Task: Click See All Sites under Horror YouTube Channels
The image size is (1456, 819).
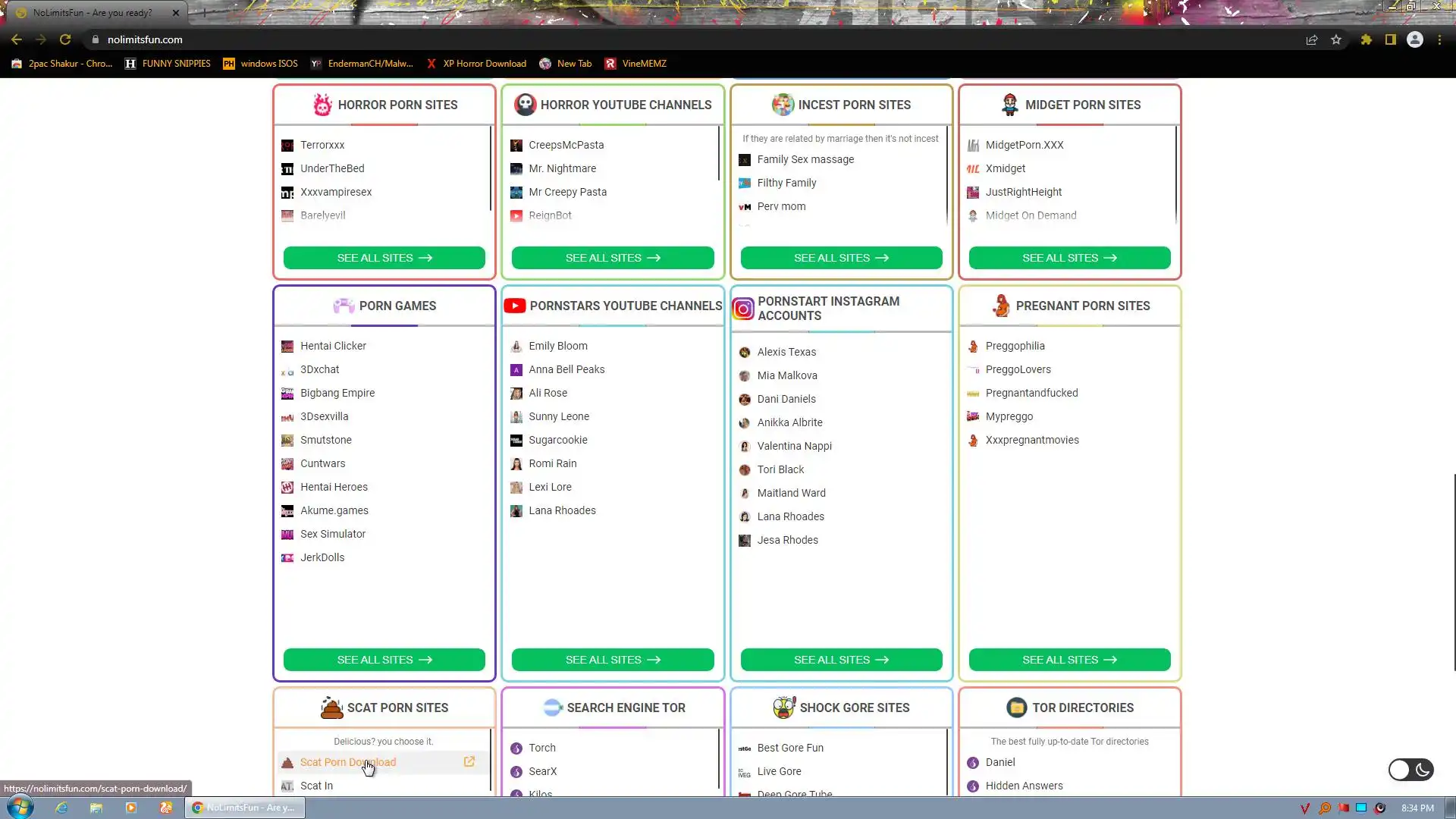Action: coord(612,258)
